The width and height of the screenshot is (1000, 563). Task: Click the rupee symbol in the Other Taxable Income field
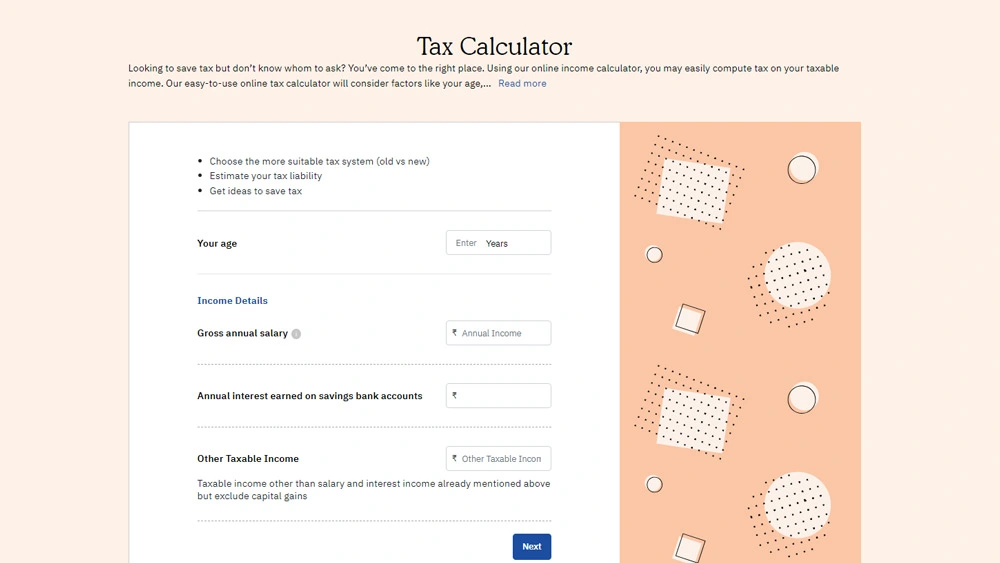[x=455, y=459]
